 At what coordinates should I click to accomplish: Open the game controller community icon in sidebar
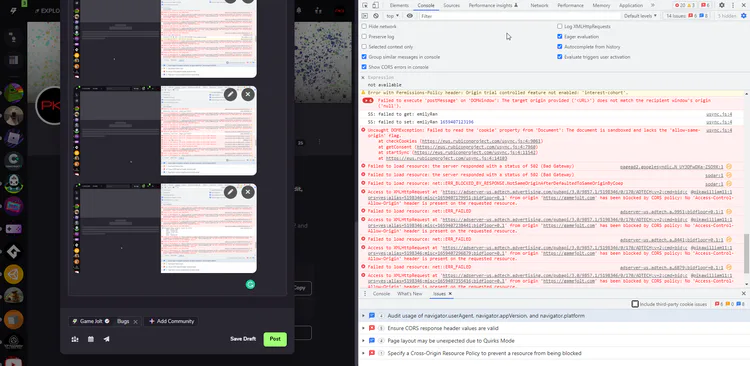tap(13, 229)
